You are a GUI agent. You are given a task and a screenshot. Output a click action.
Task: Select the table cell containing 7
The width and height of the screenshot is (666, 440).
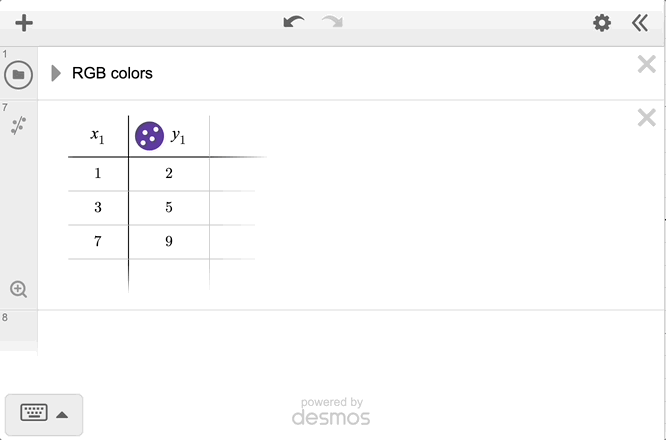click(x=98, y=242)
